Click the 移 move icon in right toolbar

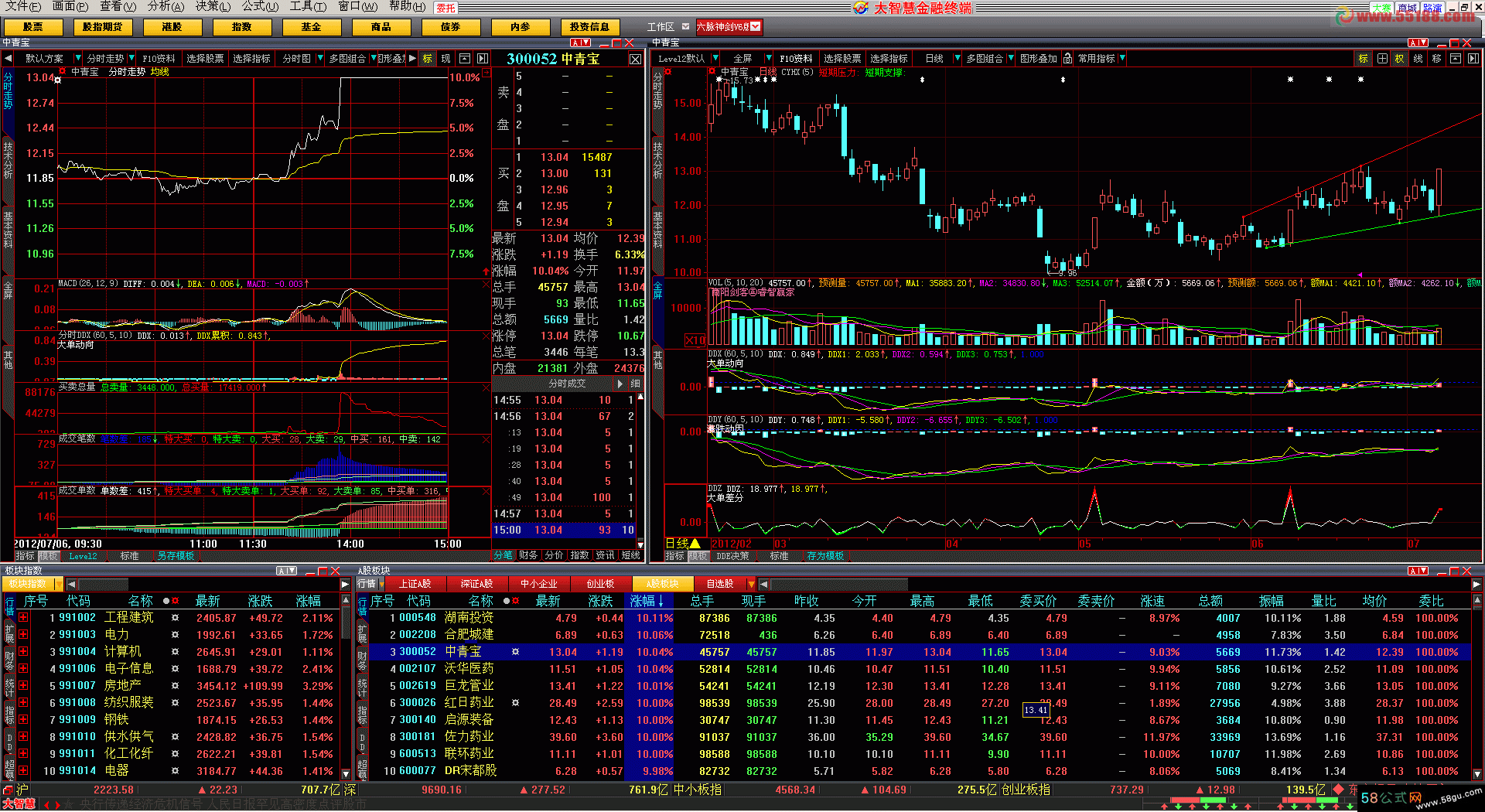pyautogui.click(x=1436, y=59)
